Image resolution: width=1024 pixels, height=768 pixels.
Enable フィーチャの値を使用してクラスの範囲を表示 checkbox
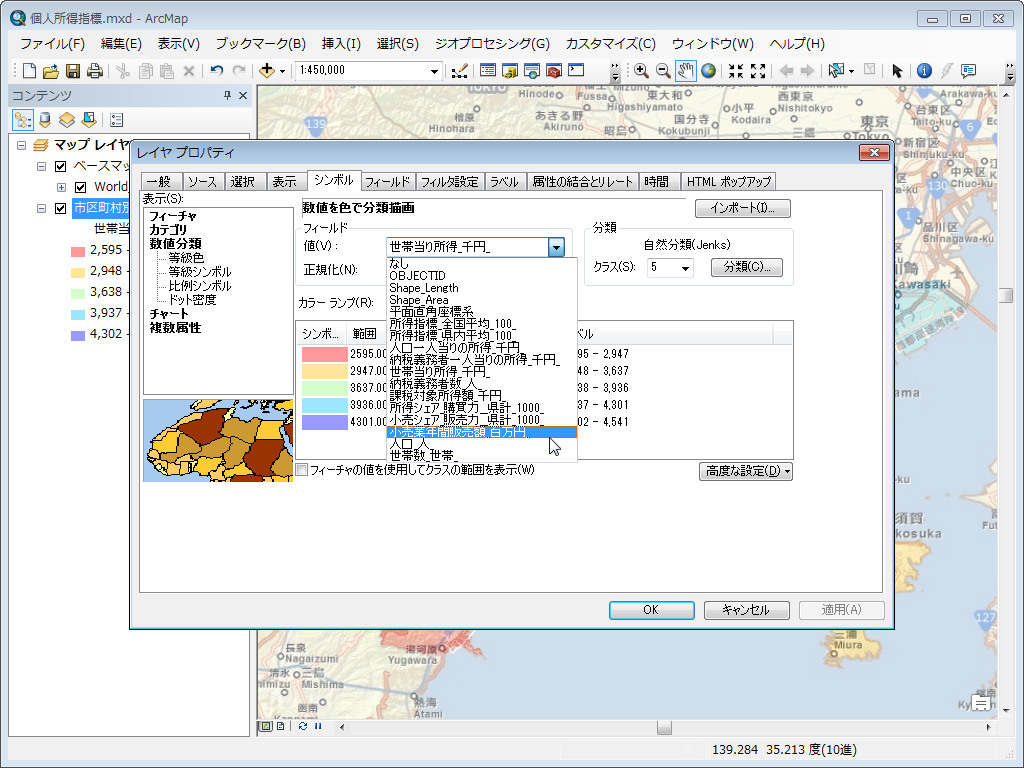click(302, 470)
